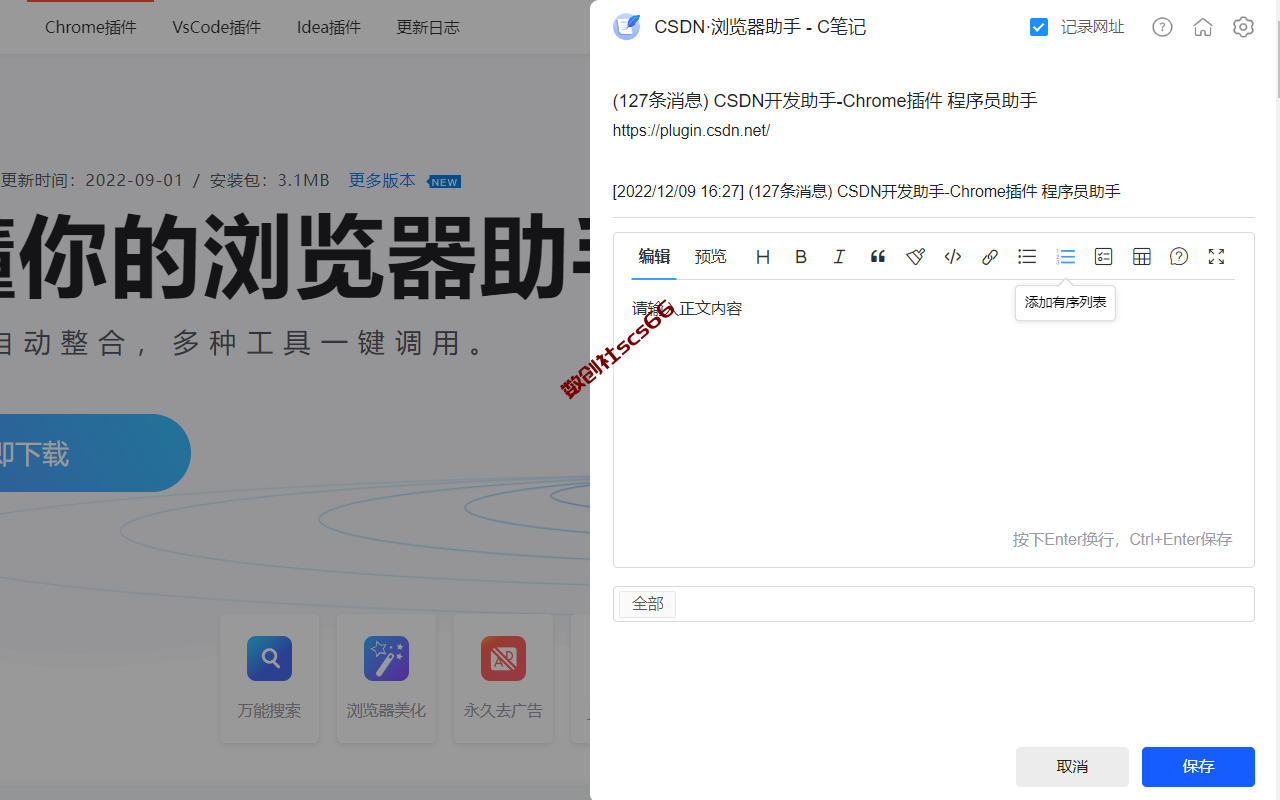1280x800 pixels.
Task: Click CSDN浏览器助手 logo icon
Action: coord(627,27)
